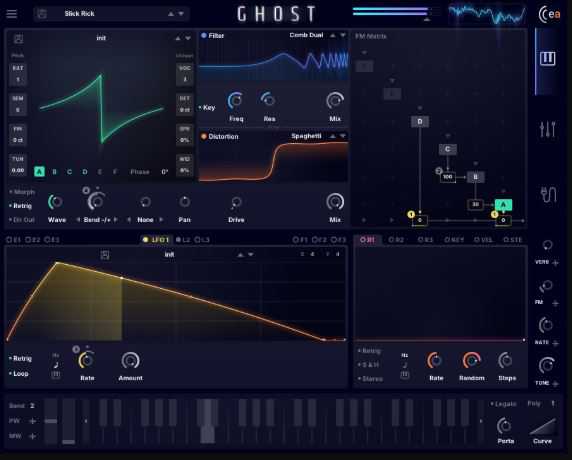Click the Curve velocity icon
Viewport: 572px width, 460px height.
pyautogui.click(x=543, y=426)
